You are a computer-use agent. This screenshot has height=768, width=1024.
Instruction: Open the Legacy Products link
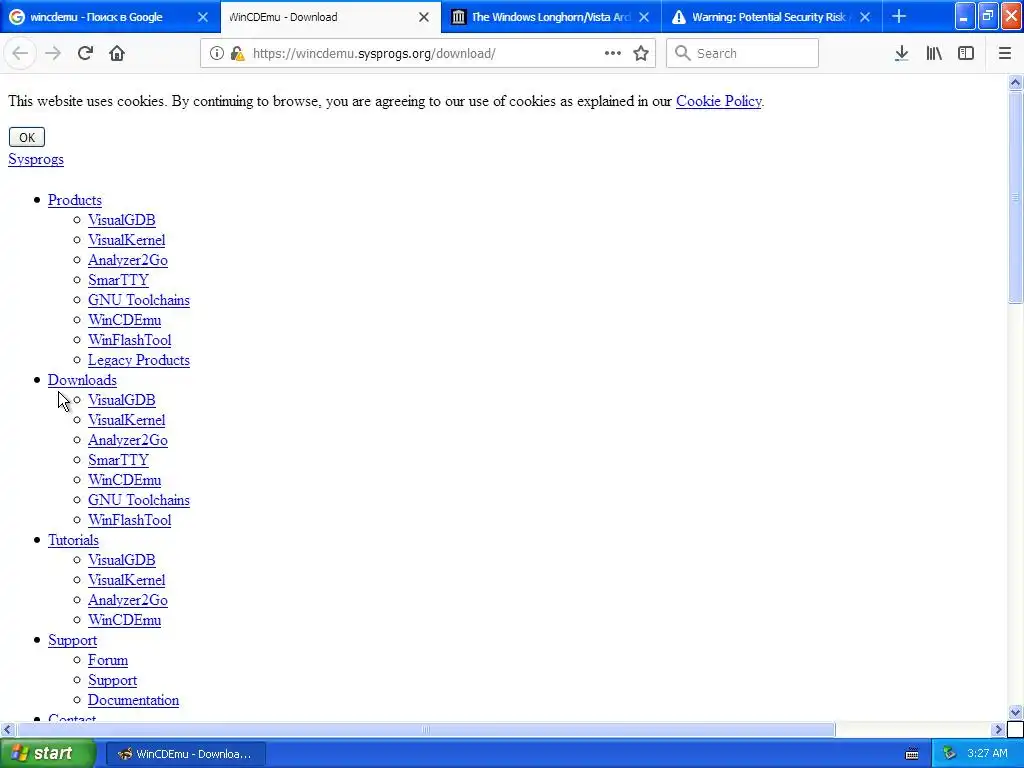[139, 360]
